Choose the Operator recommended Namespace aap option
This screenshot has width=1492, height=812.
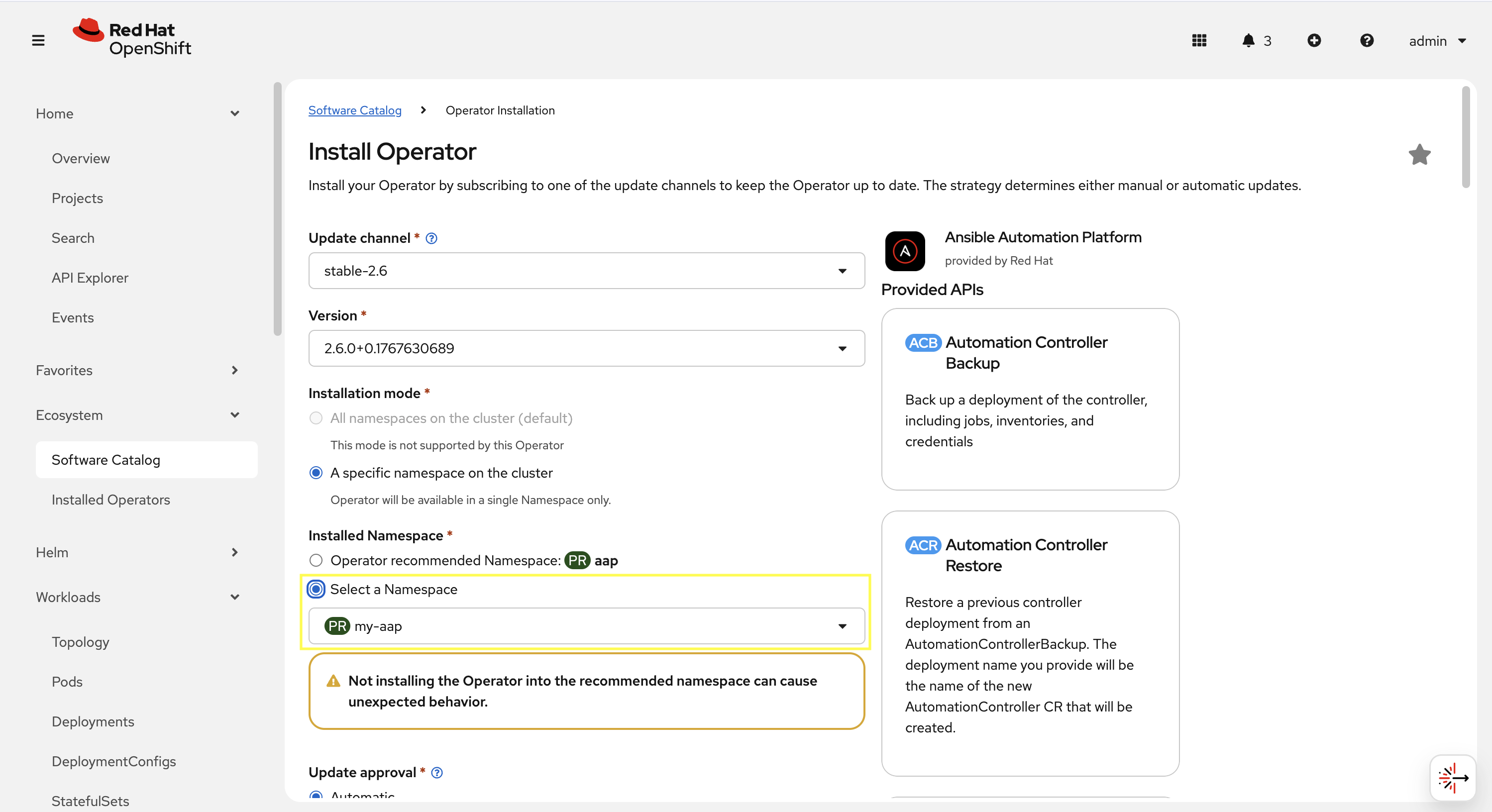(x=316, y=560)
